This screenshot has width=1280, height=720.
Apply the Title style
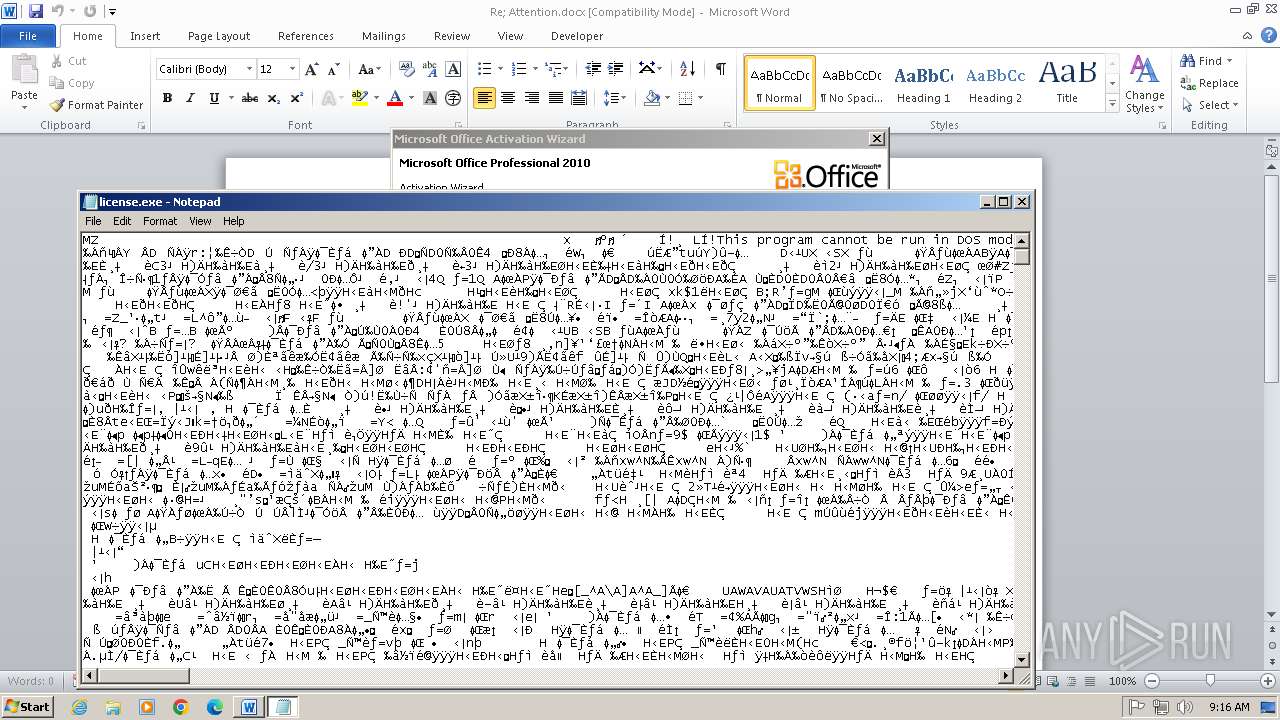click(x=1068, y=84)
